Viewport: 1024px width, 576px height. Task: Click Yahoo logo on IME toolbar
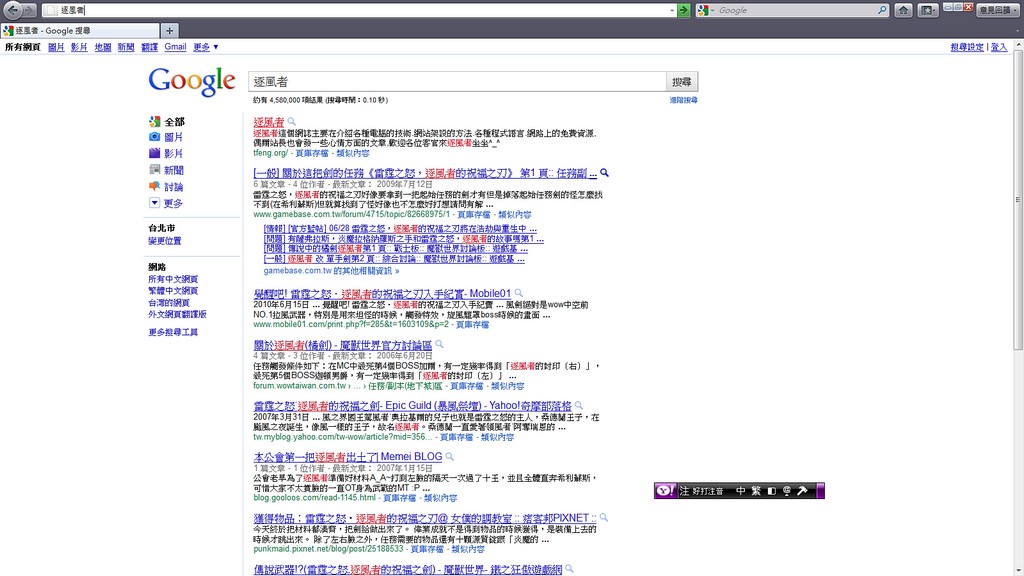(665, 490)
